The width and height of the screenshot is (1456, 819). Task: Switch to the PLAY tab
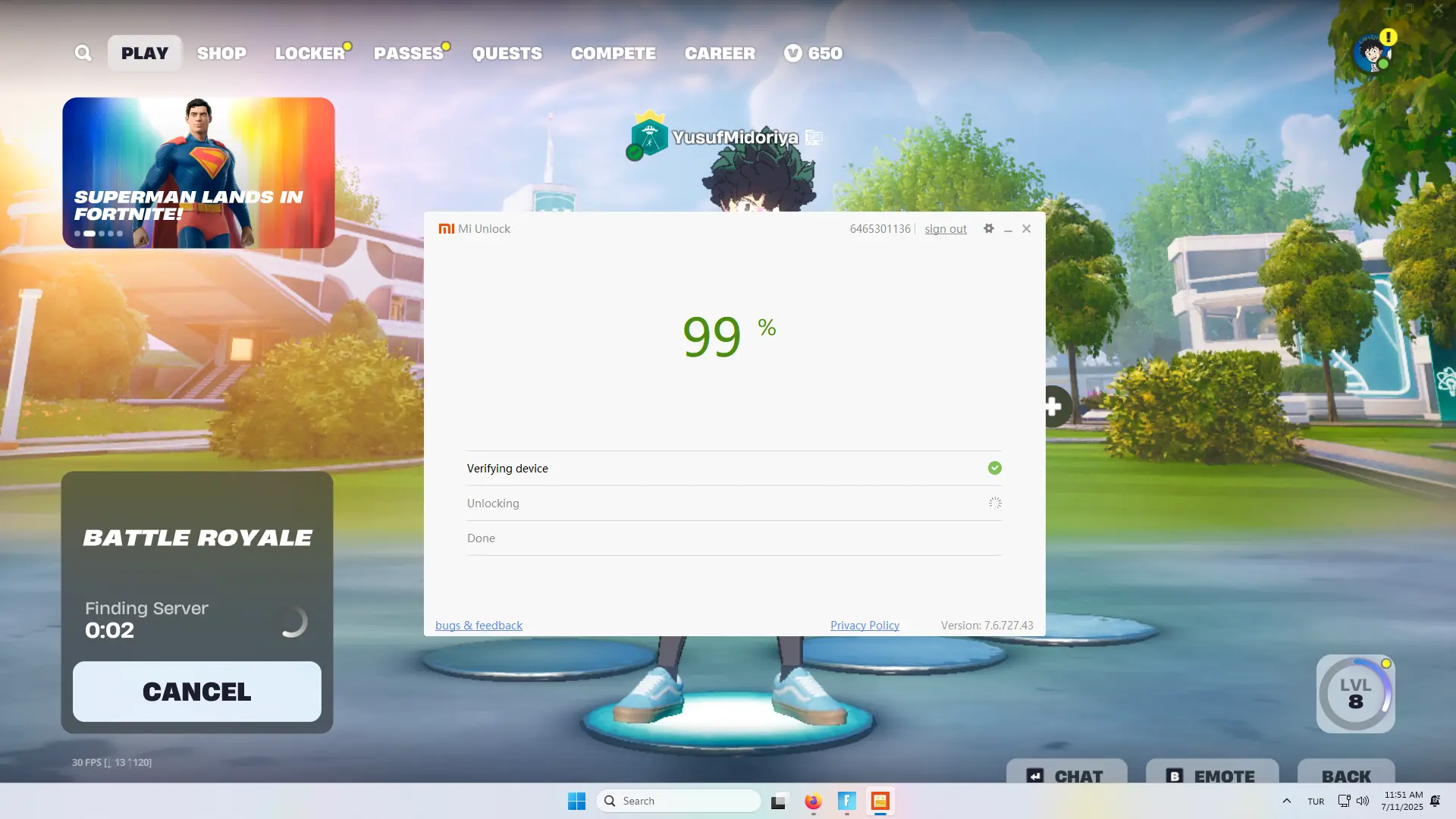coord(145,53)
